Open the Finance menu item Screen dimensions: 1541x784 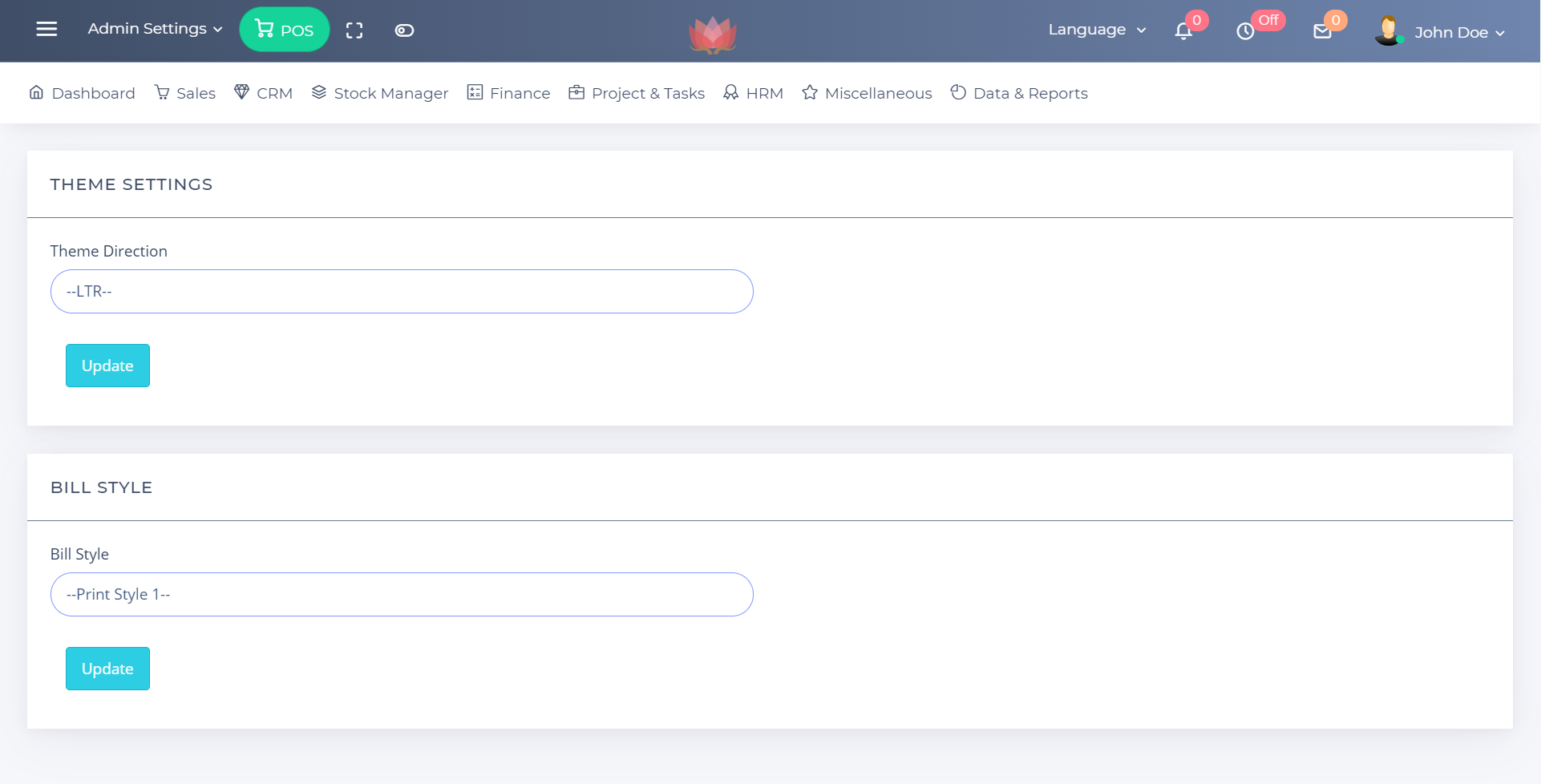pyautogui.click(x=509, y=93)
